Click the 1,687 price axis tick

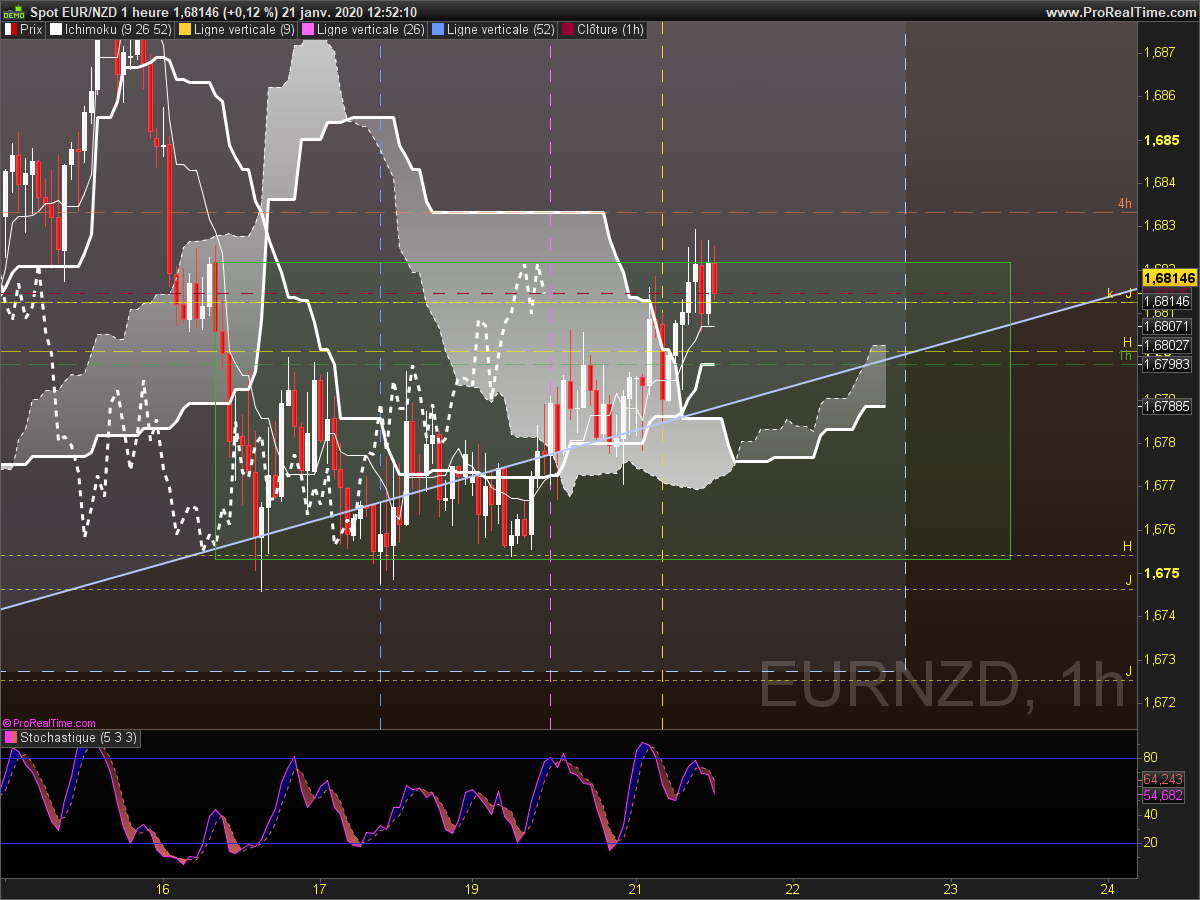(x=1160, y=51)
